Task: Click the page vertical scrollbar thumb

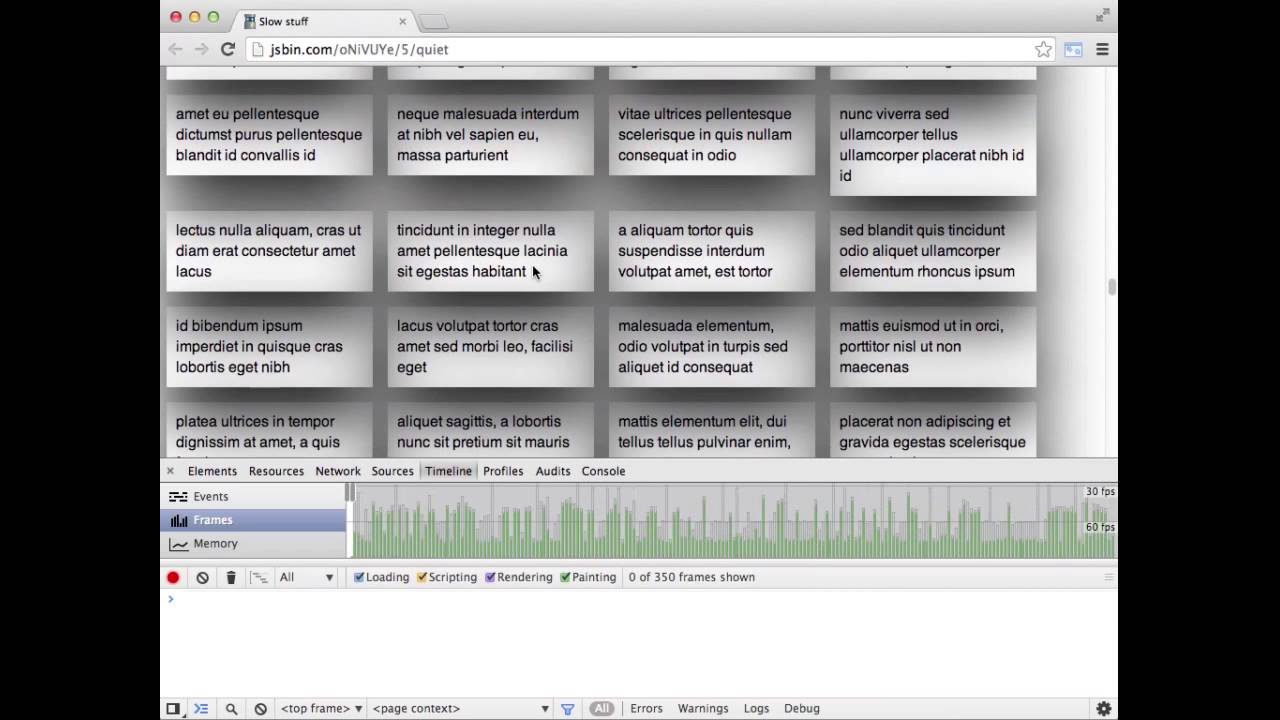Action: (1111, 287)
